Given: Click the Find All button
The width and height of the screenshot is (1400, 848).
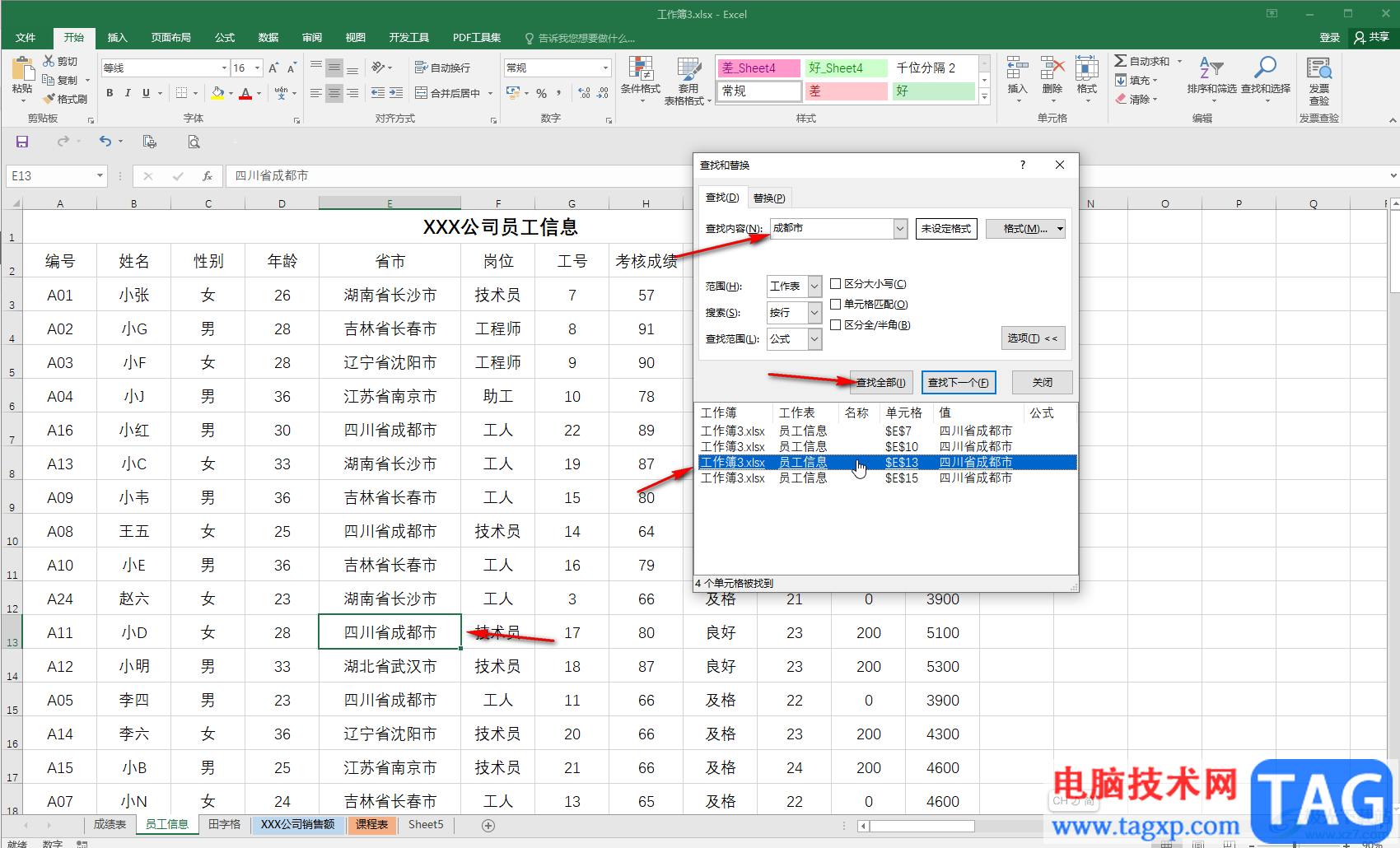Looking at the screenshot, I should [x=881, y=382].
